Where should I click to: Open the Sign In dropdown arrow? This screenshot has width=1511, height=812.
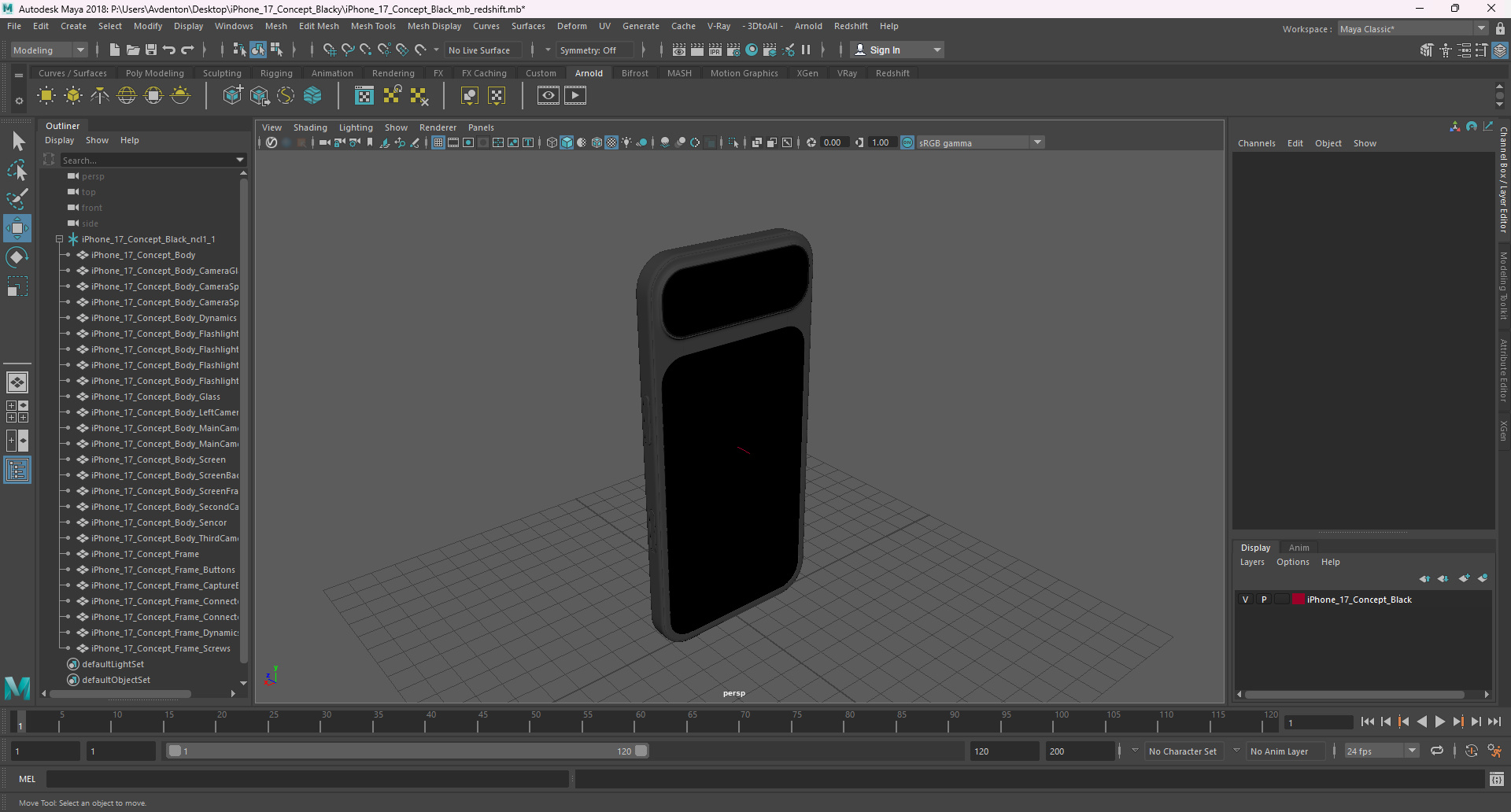coord(937,50)
